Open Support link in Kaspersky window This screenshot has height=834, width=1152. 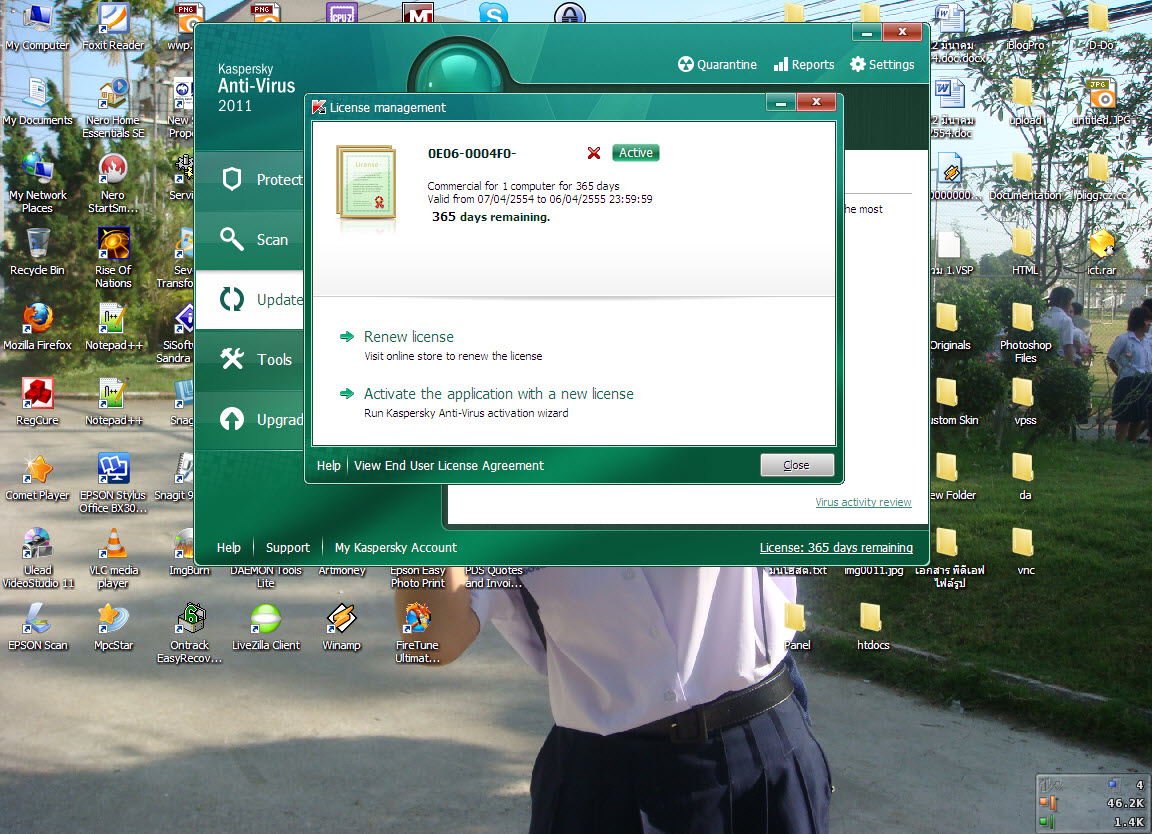point(287,547)
